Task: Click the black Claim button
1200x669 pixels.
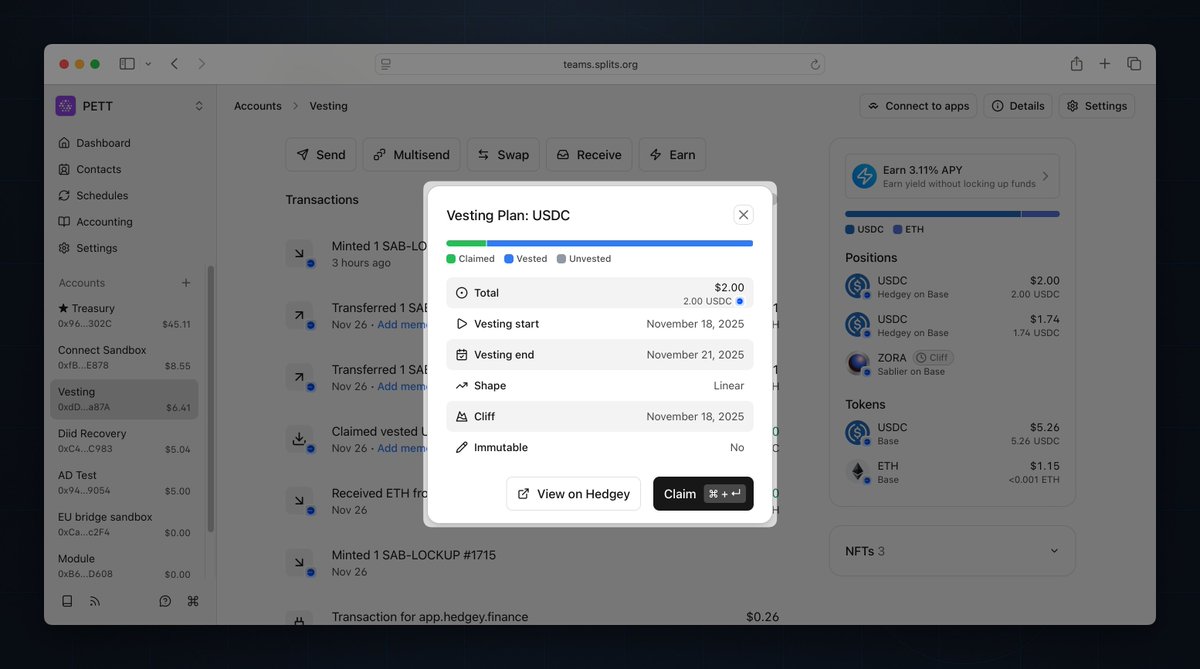Action: (703, 494)
